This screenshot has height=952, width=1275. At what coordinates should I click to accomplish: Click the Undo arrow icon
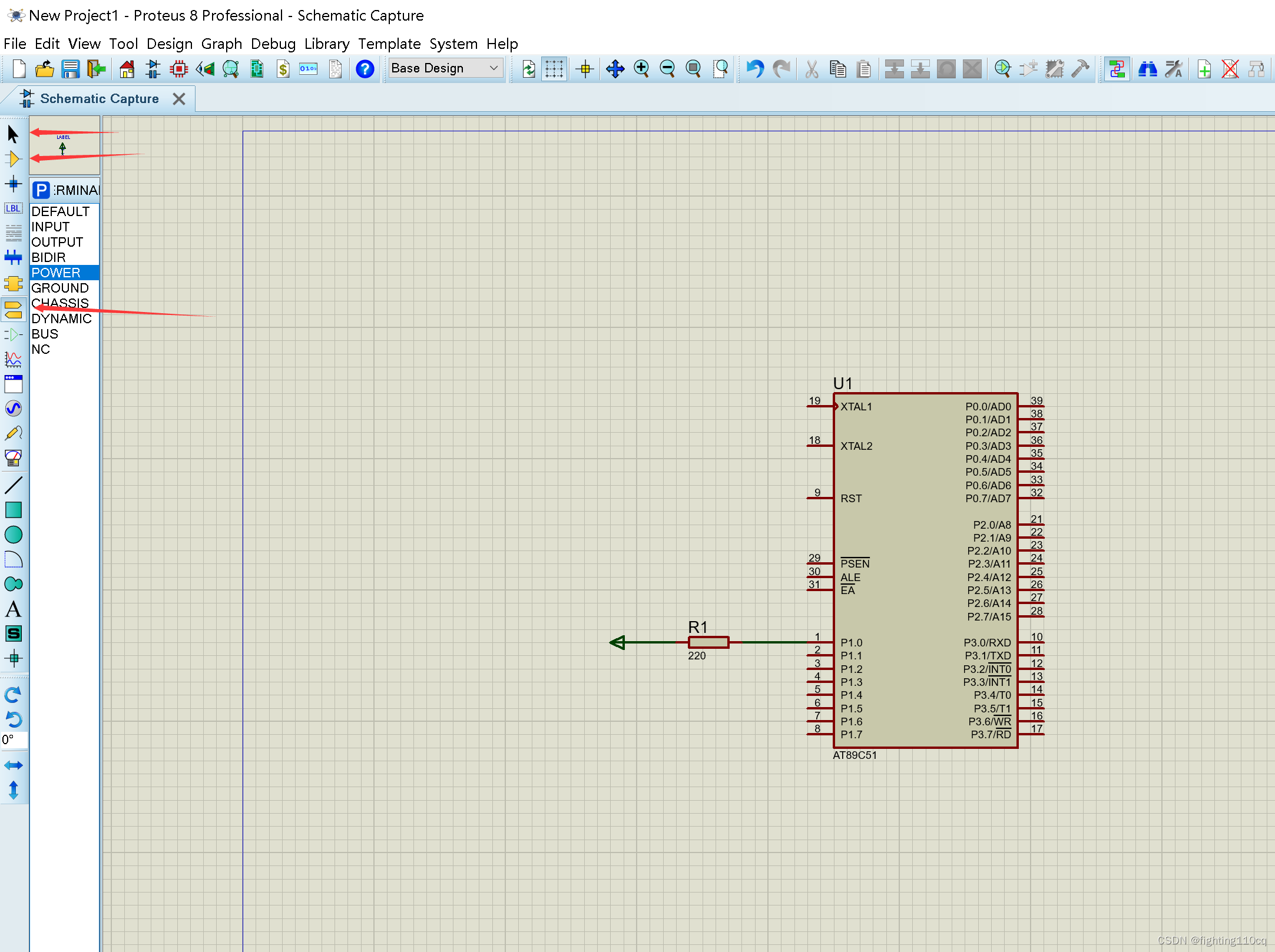click(x=754, y=69)
